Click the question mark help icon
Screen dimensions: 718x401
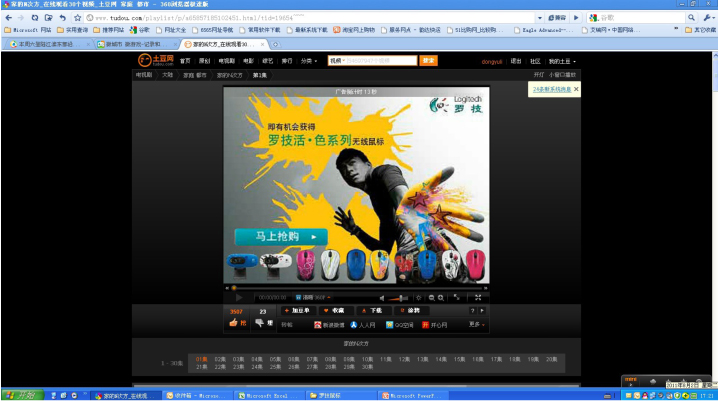[473, 310]
